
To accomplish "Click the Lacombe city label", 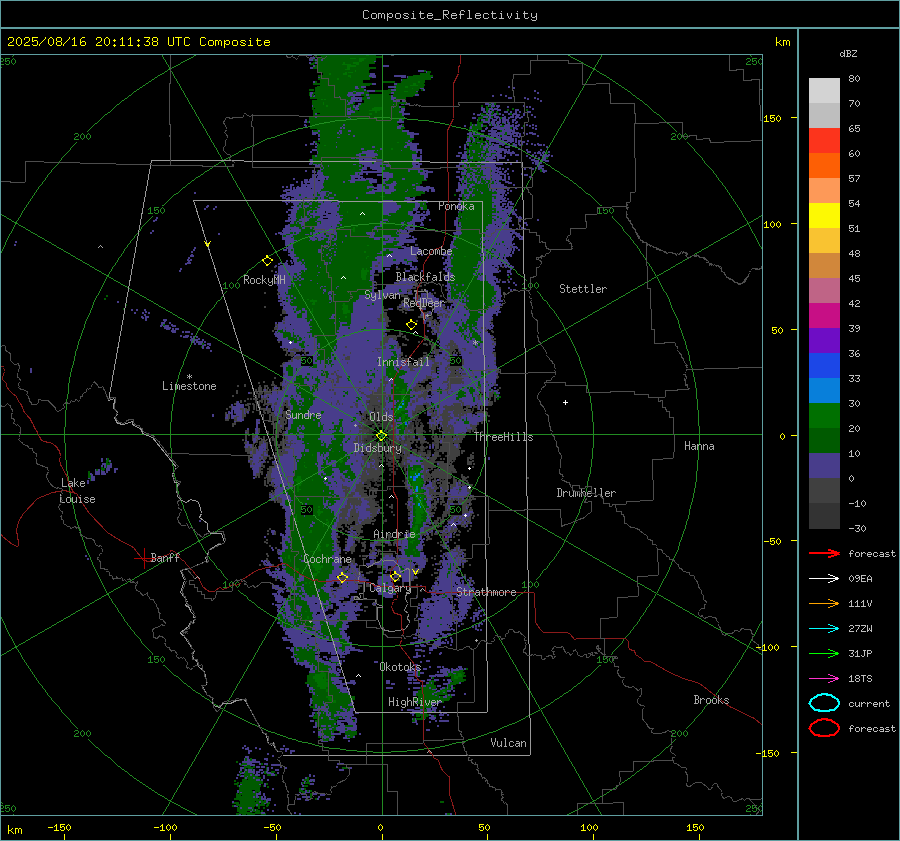I will [431, 251].
